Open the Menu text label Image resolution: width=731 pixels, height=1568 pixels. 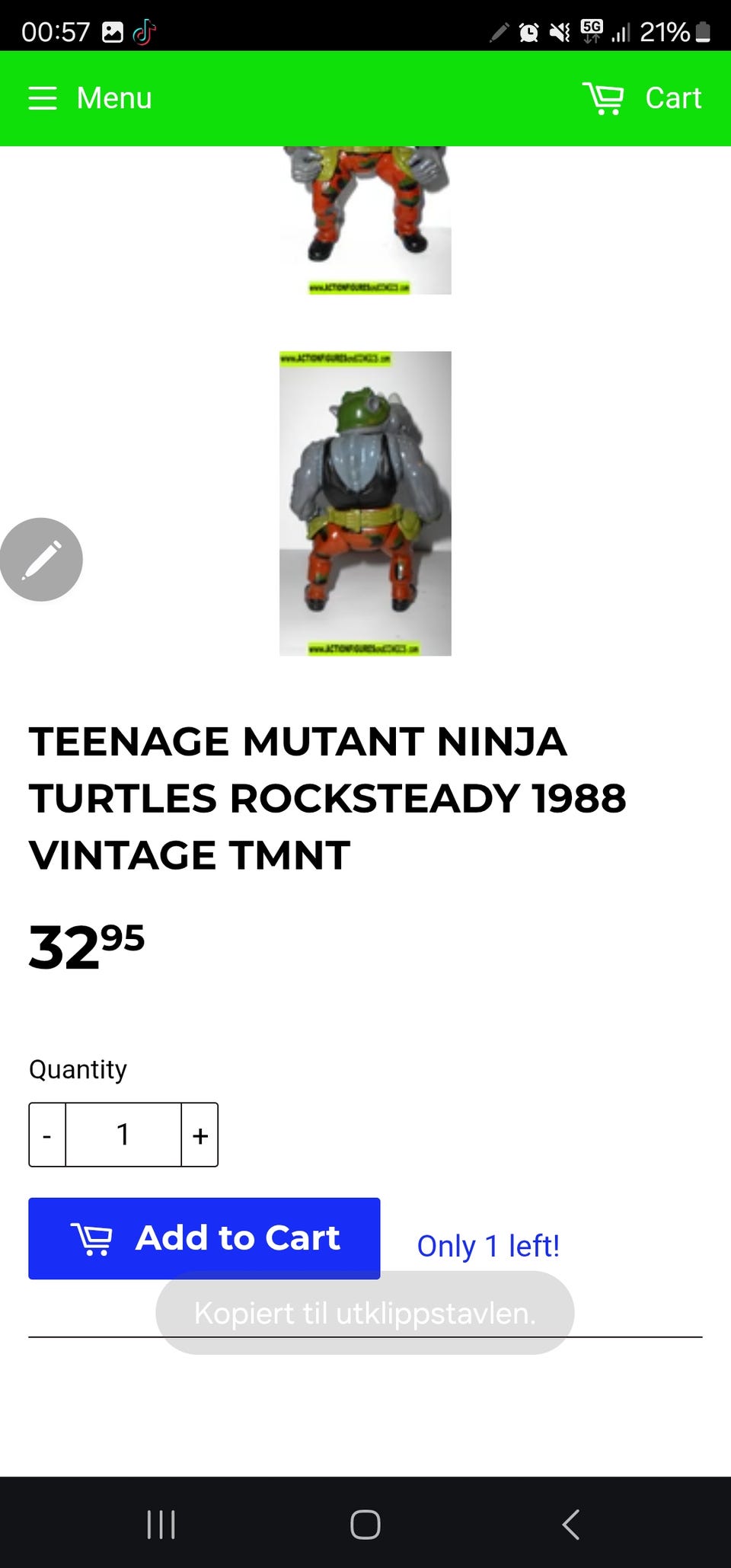[114, 98]
